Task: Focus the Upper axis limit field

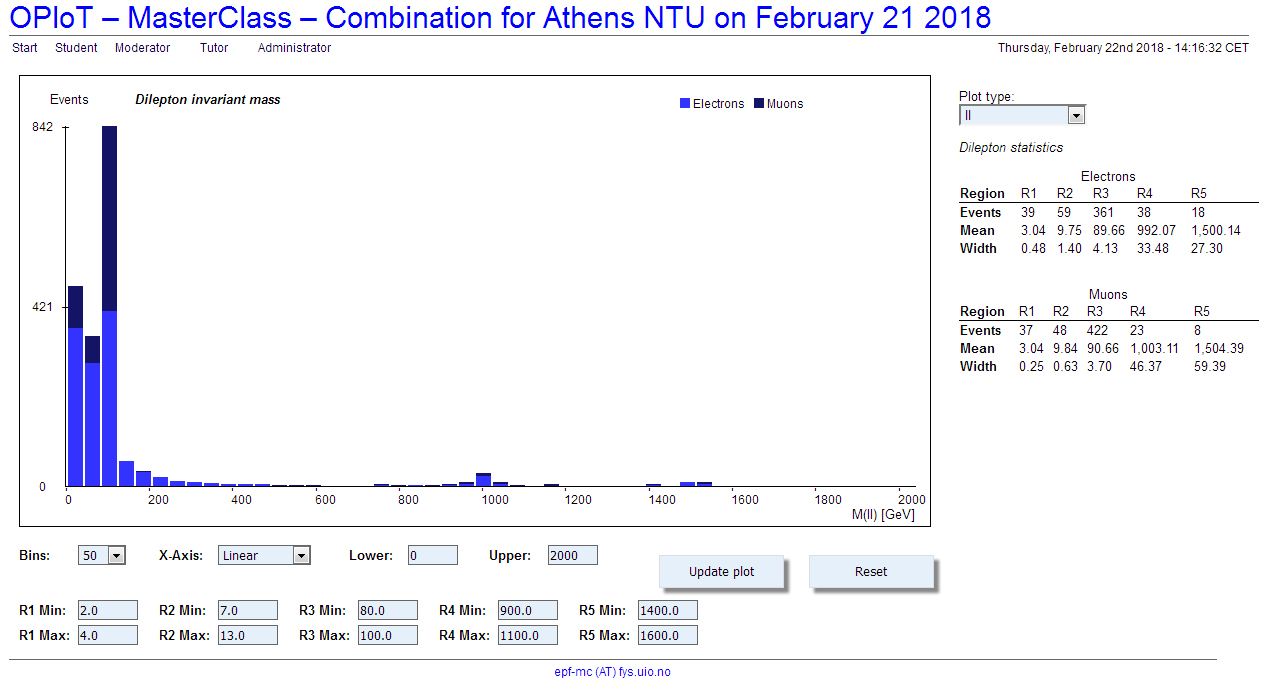Action: [573, 555]
